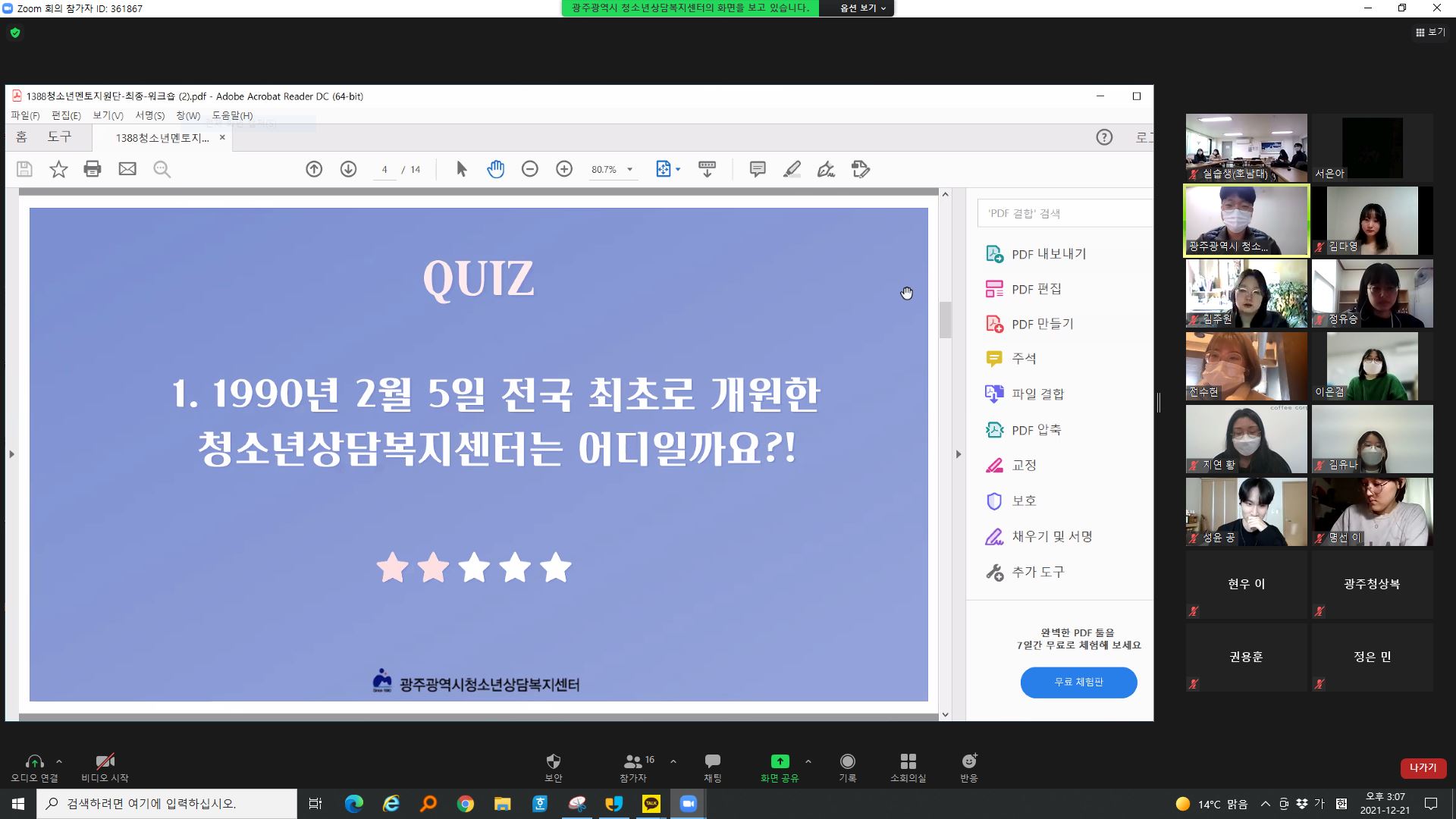The image size is (1456, 819).
Task: Click the bookmark star icon
Action: point(58,169)
